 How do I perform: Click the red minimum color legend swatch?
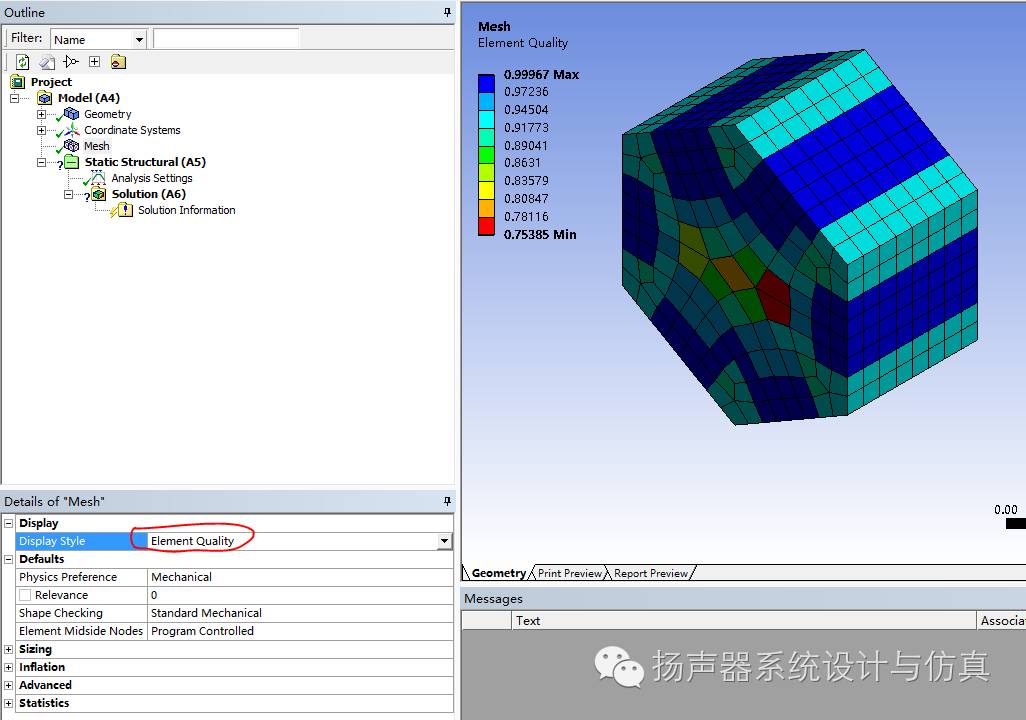click(486, 226)
